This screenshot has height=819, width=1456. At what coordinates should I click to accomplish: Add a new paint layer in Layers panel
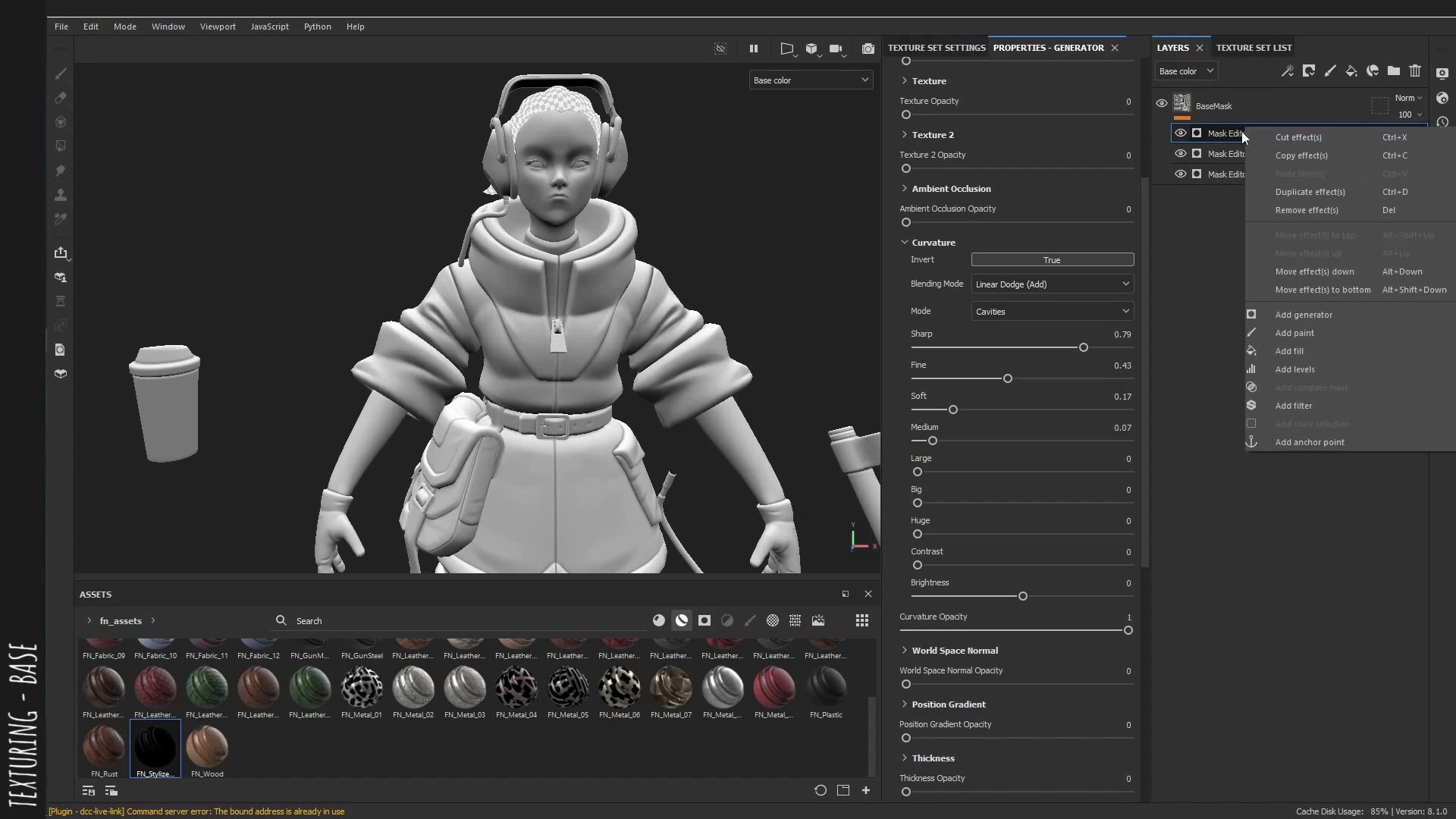[1331, 71]
